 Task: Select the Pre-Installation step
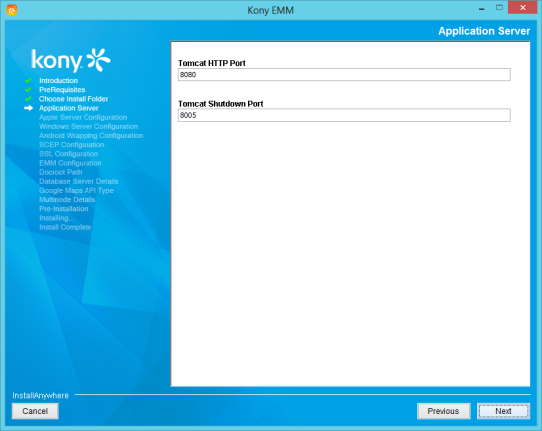64,209
